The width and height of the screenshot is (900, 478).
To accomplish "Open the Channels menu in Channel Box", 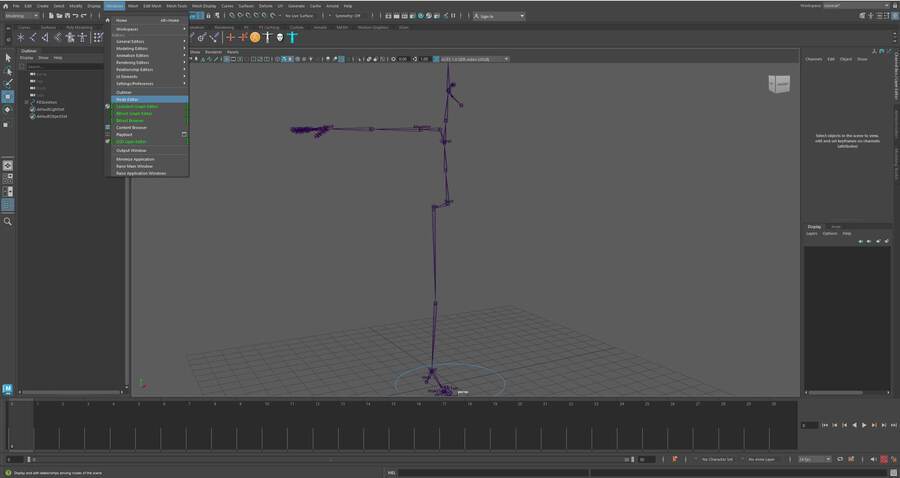I will click(x=814, y=59).
